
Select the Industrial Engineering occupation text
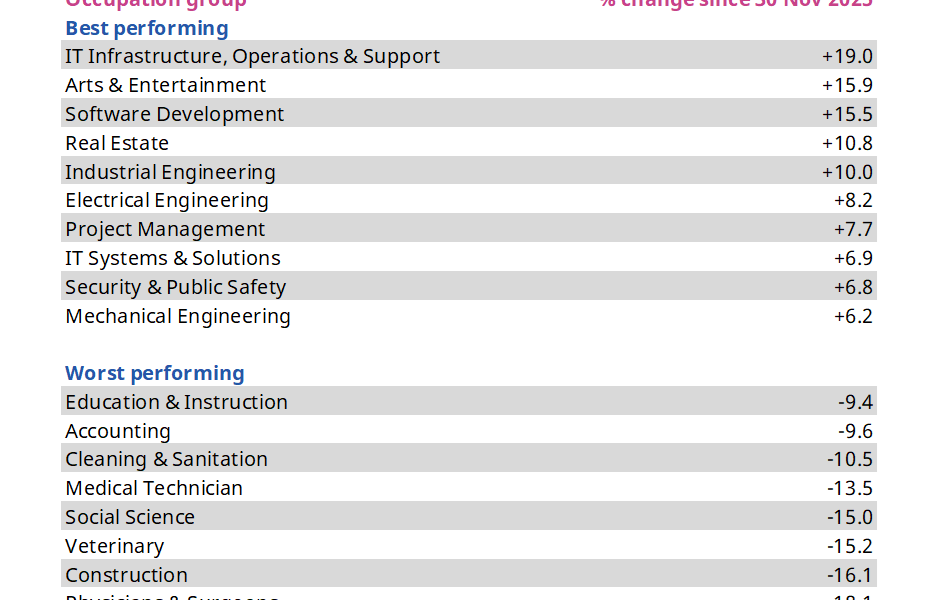click(170, 172)
